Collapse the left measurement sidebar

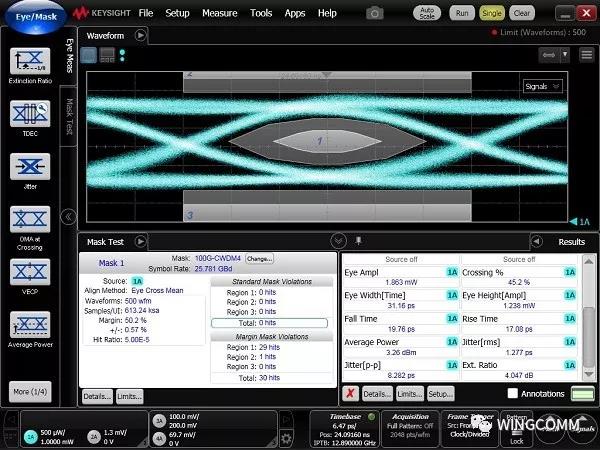[x=68, y=216]
